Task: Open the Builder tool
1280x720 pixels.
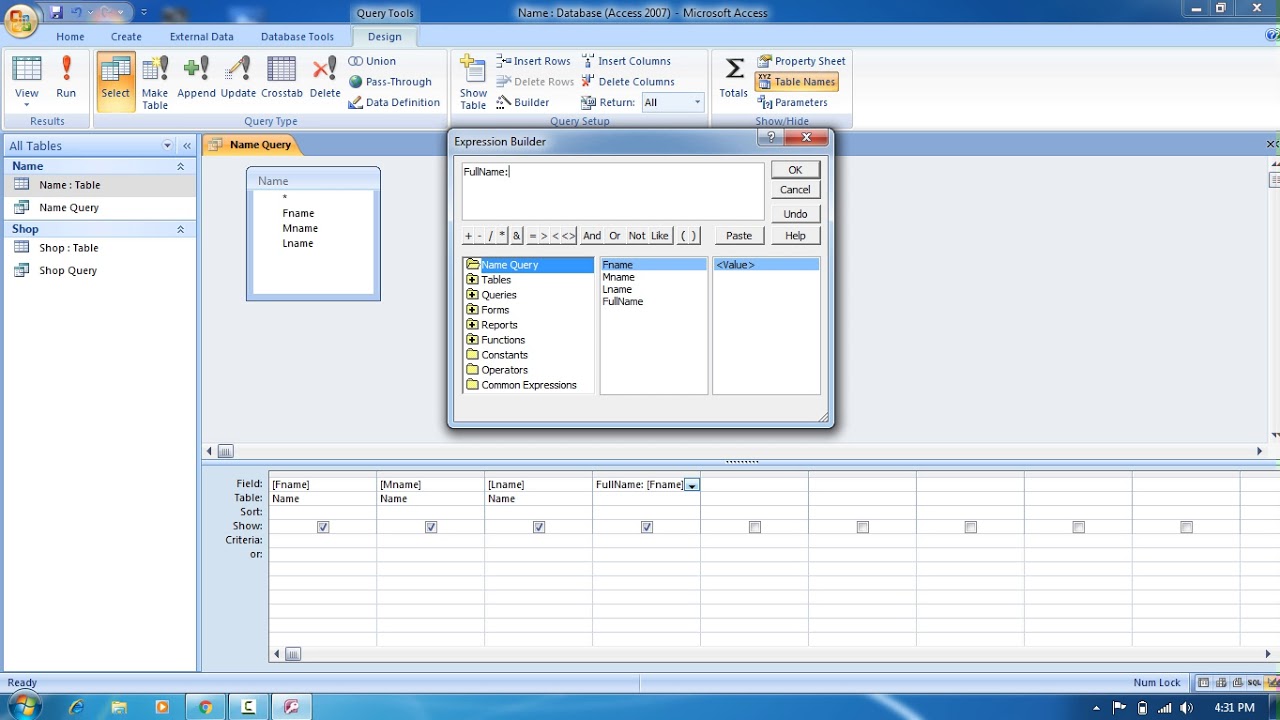Action: pyautogui.click(x=523, y=102)
